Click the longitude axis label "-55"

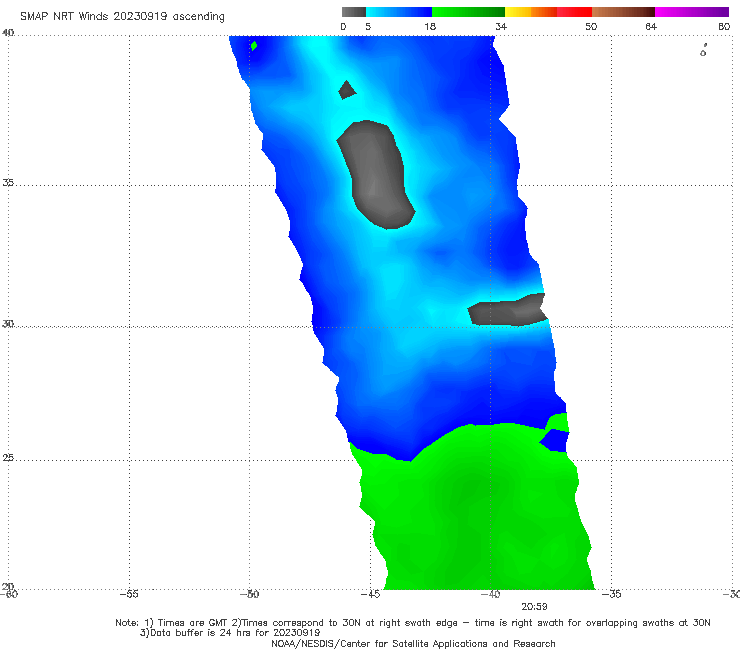point(129,594)
